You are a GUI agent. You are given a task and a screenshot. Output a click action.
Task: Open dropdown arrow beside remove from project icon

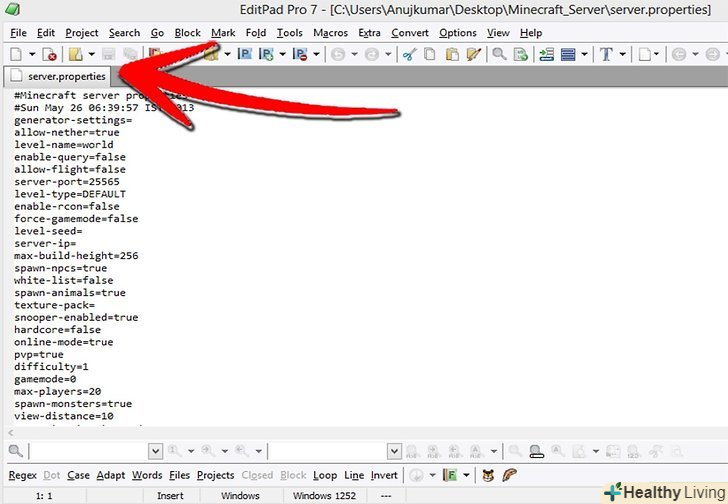tap(316, 54)
